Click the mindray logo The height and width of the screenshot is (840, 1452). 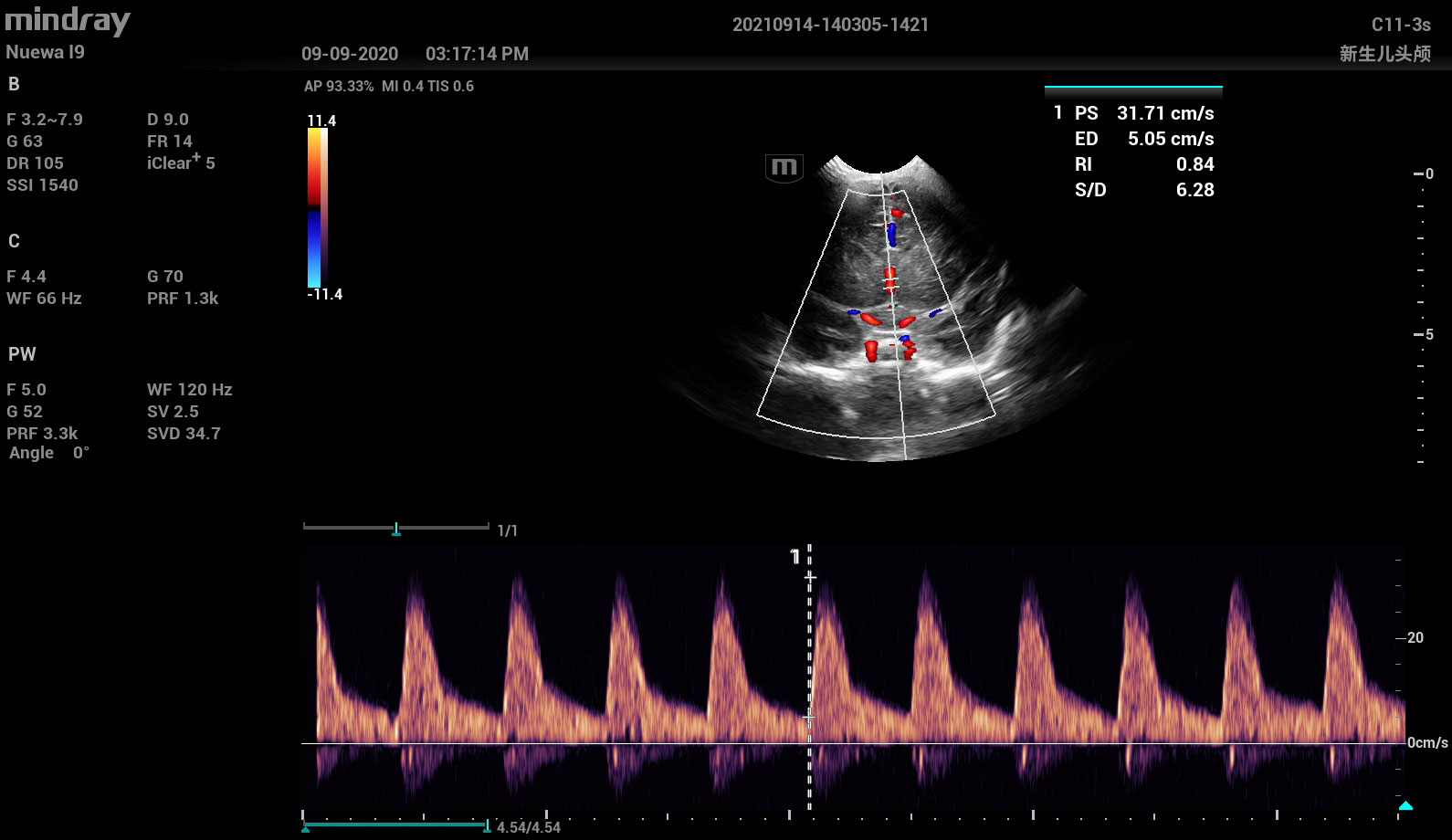[68, 21]
